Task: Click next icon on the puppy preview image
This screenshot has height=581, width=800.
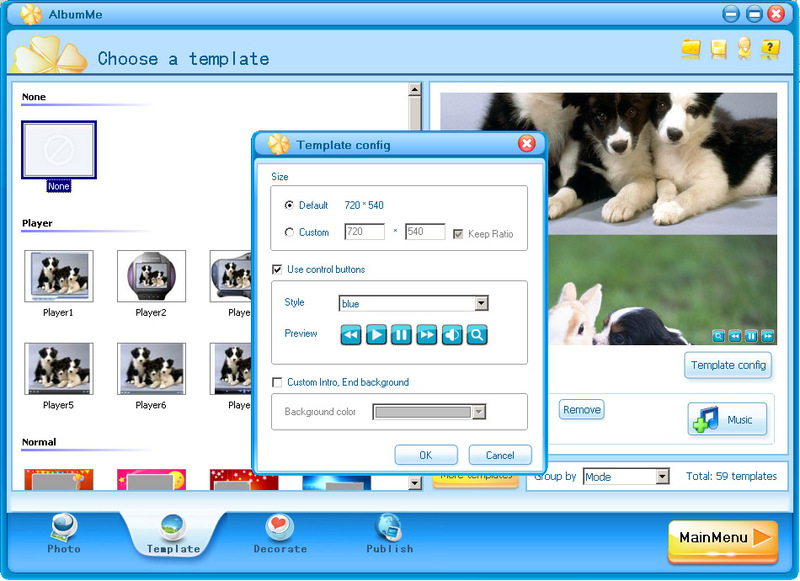Action: [767, 336]
